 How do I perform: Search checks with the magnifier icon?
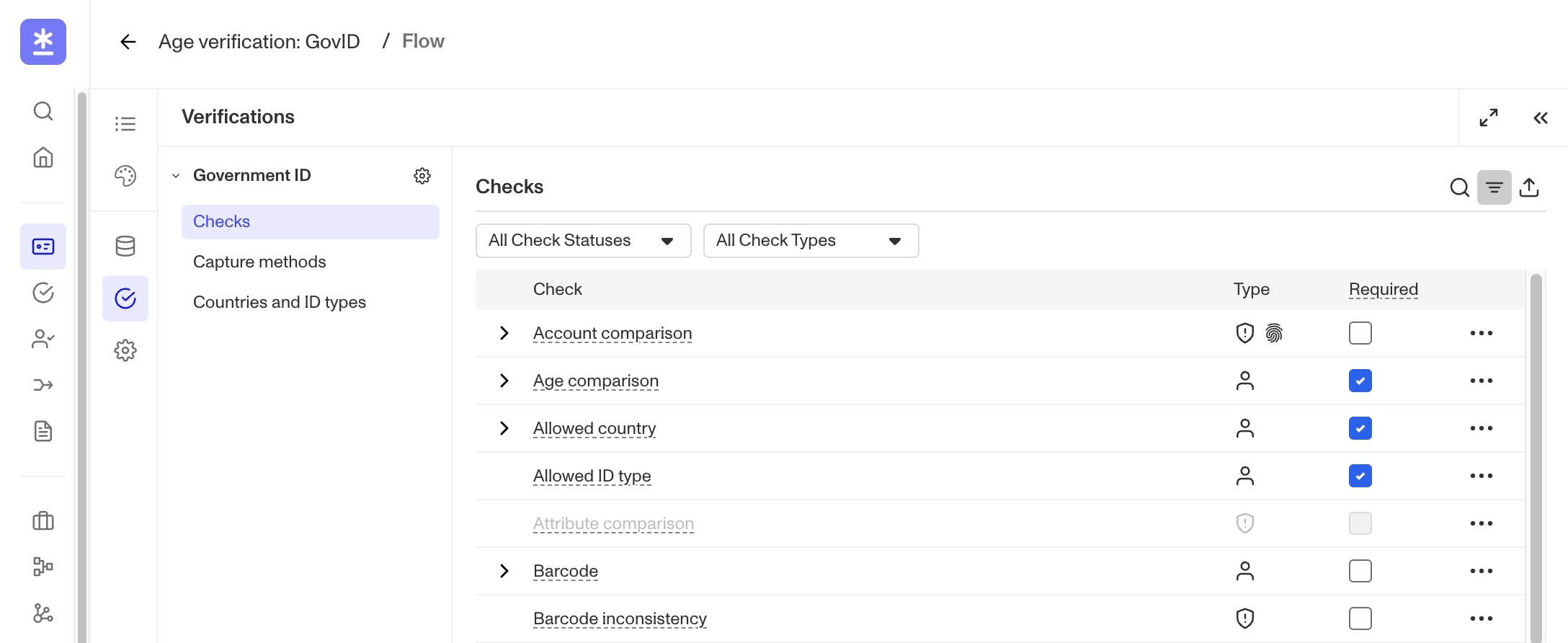[1459, 187]
